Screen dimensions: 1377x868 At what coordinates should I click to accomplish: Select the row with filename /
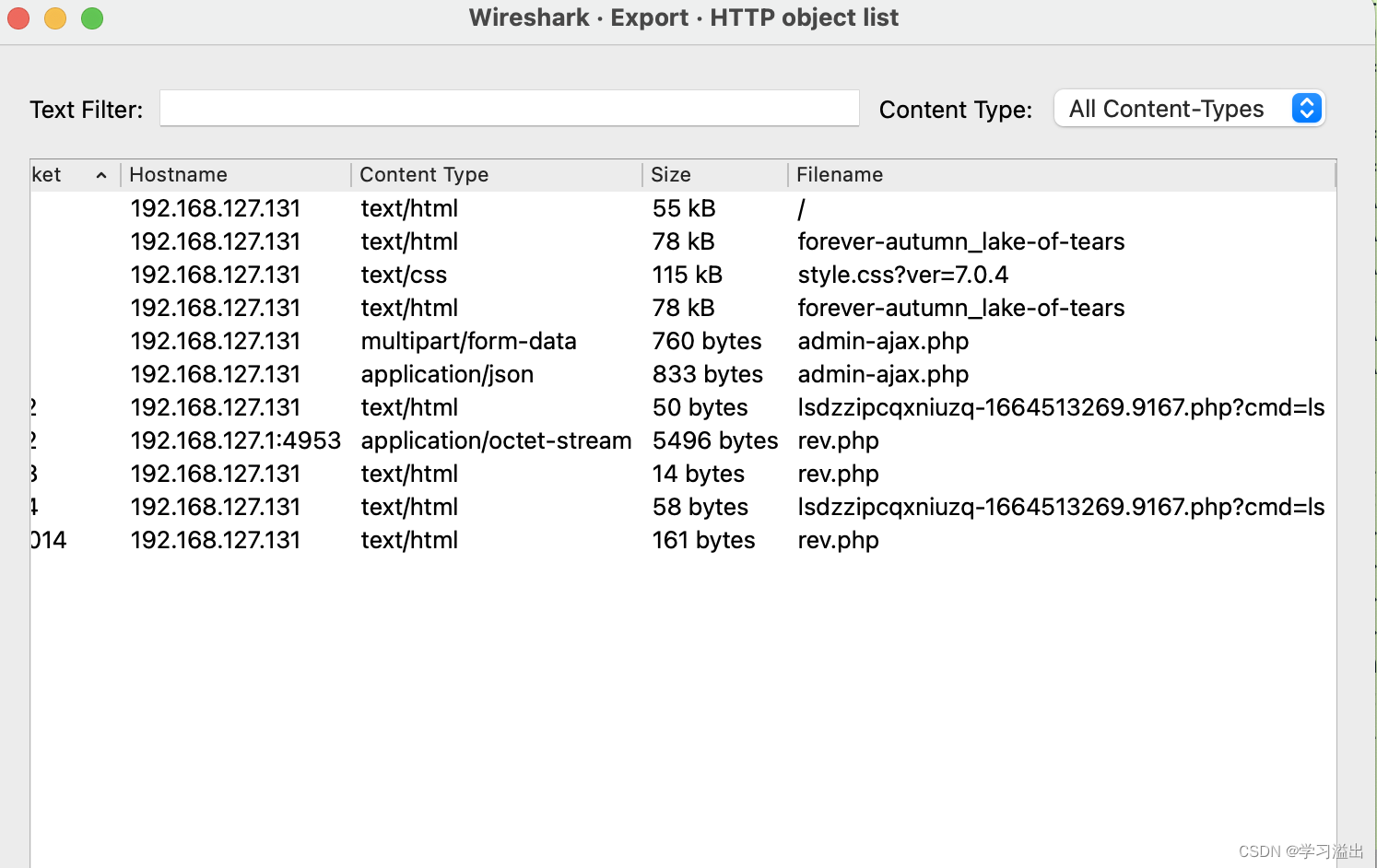683,208
